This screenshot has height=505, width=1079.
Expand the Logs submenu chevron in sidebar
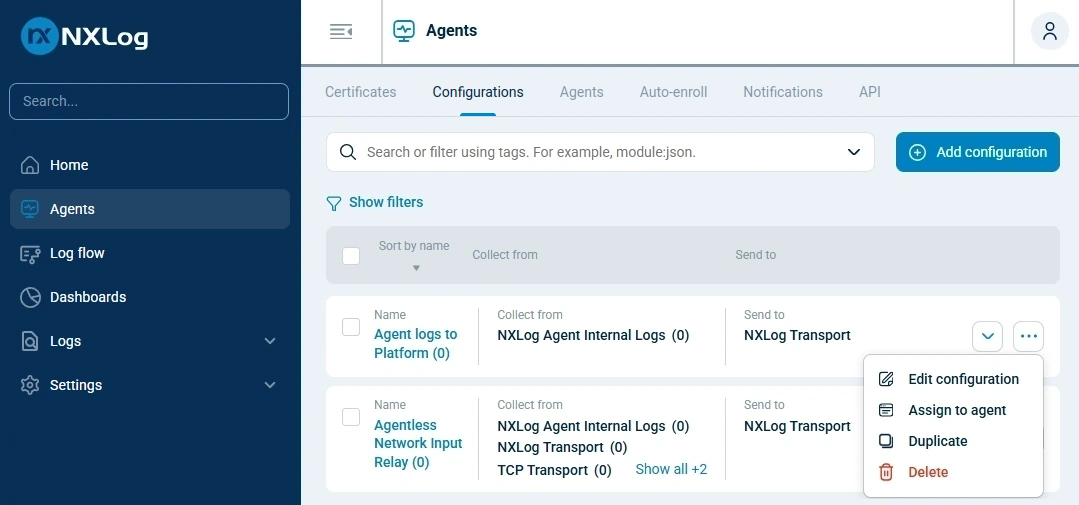tap(270, 341)
